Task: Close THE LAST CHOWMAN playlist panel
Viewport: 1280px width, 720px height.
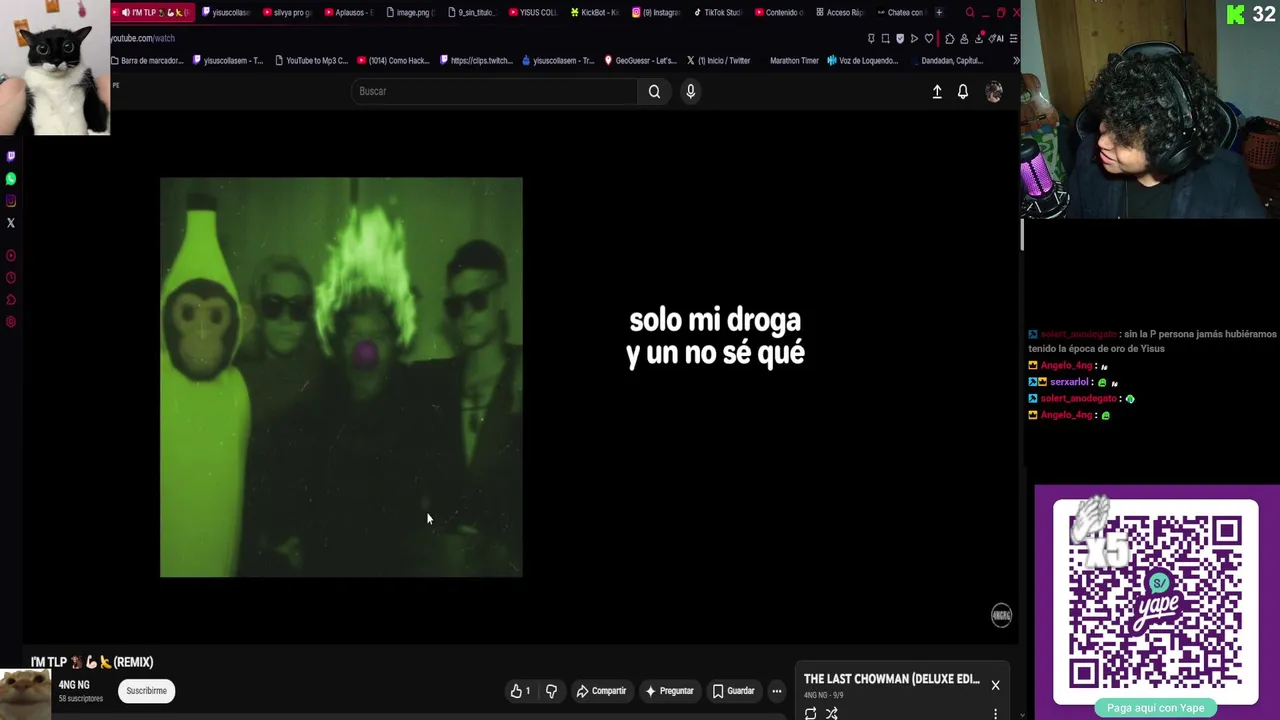Action: [995, 685]
